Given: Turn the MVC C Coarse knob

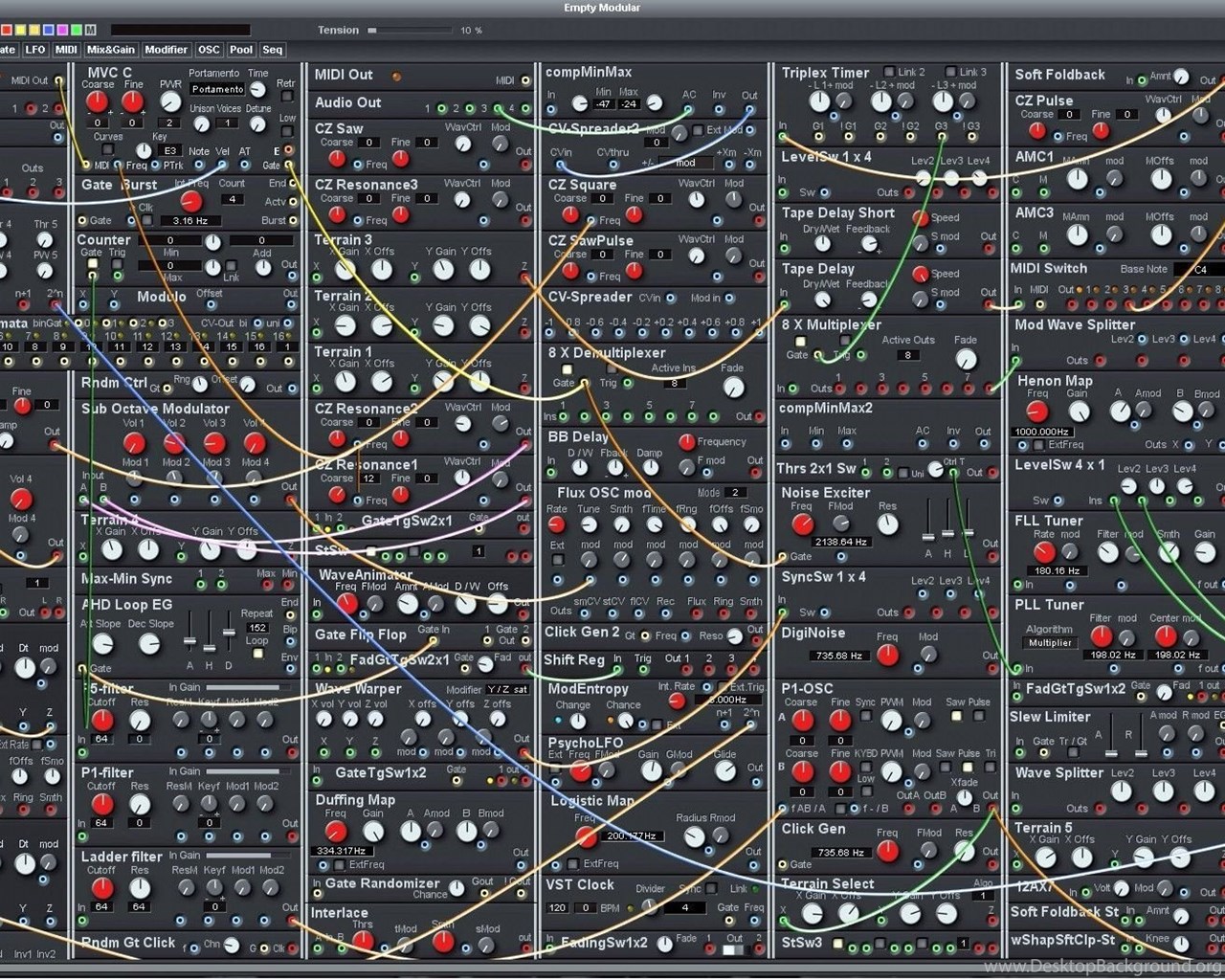Looking at the screenshot, I should pos(97,102).
